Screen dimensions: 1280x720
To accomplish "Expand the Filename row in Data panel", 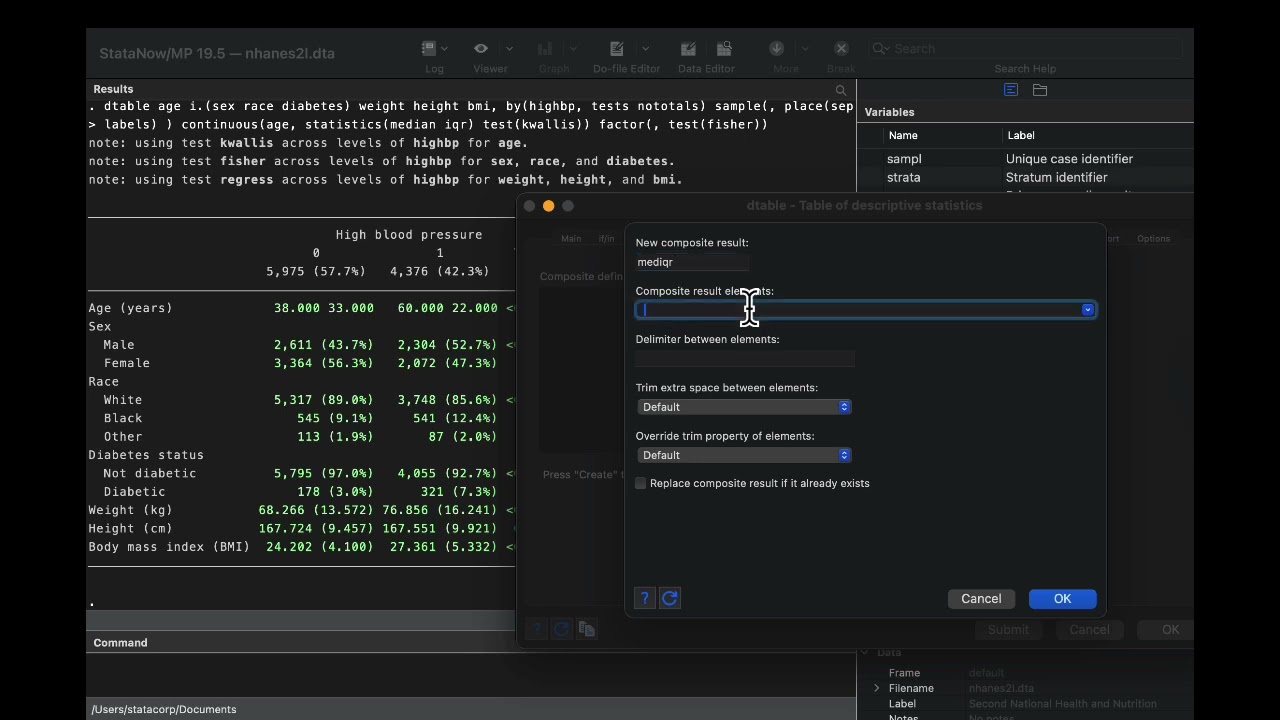I will [x=877, y=688].
